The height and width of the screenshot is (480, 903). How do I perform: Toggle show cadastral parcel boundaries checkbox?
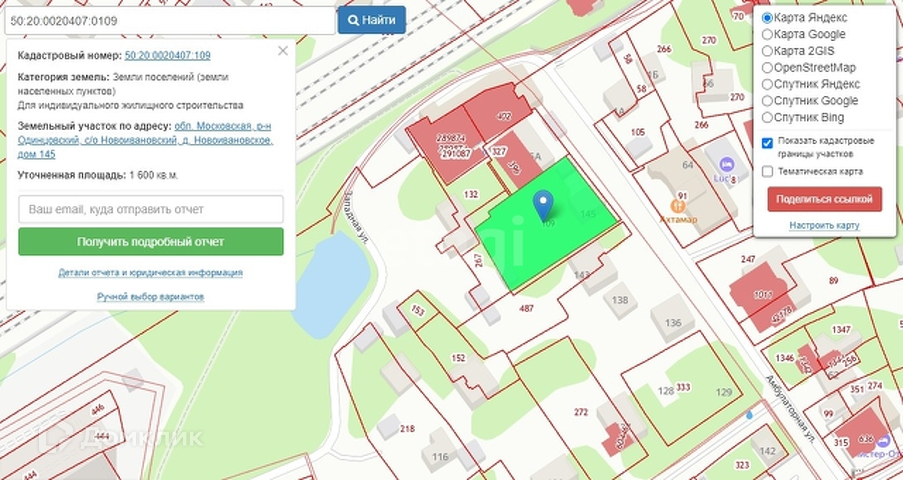coord(767,143)
